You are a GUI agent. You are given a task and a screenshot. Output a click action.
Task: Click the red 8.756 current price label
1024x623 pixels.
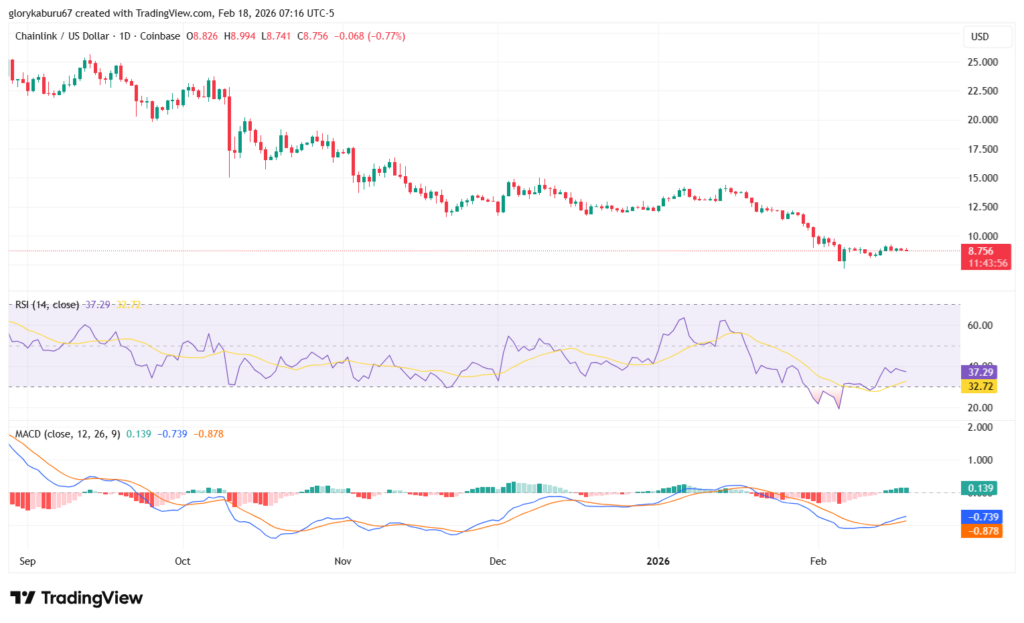click(986, 251)
